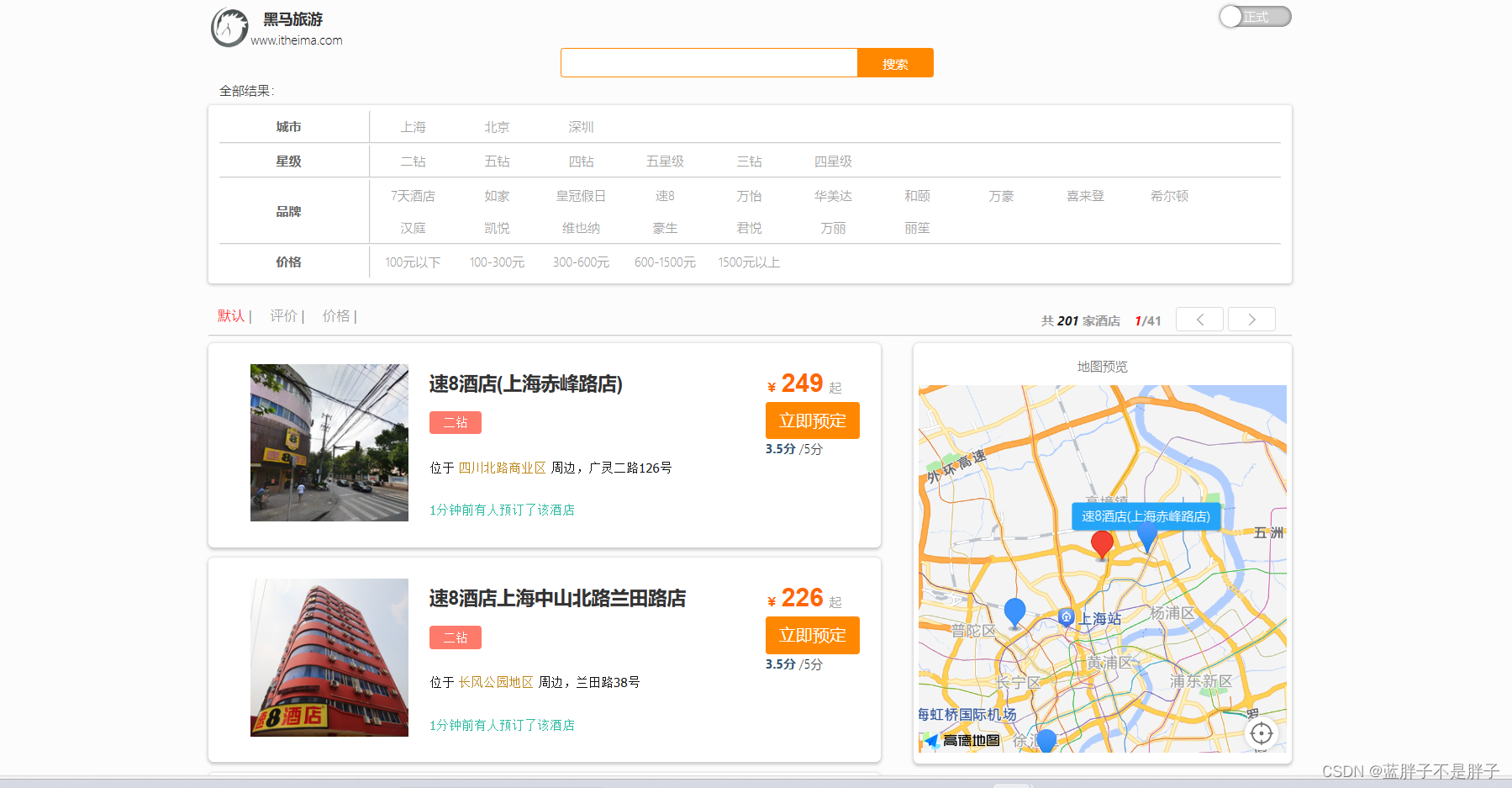The image size is (1512, 788).
Task: Filter by brand 万豪
Action: click(x=1001, y=196)
